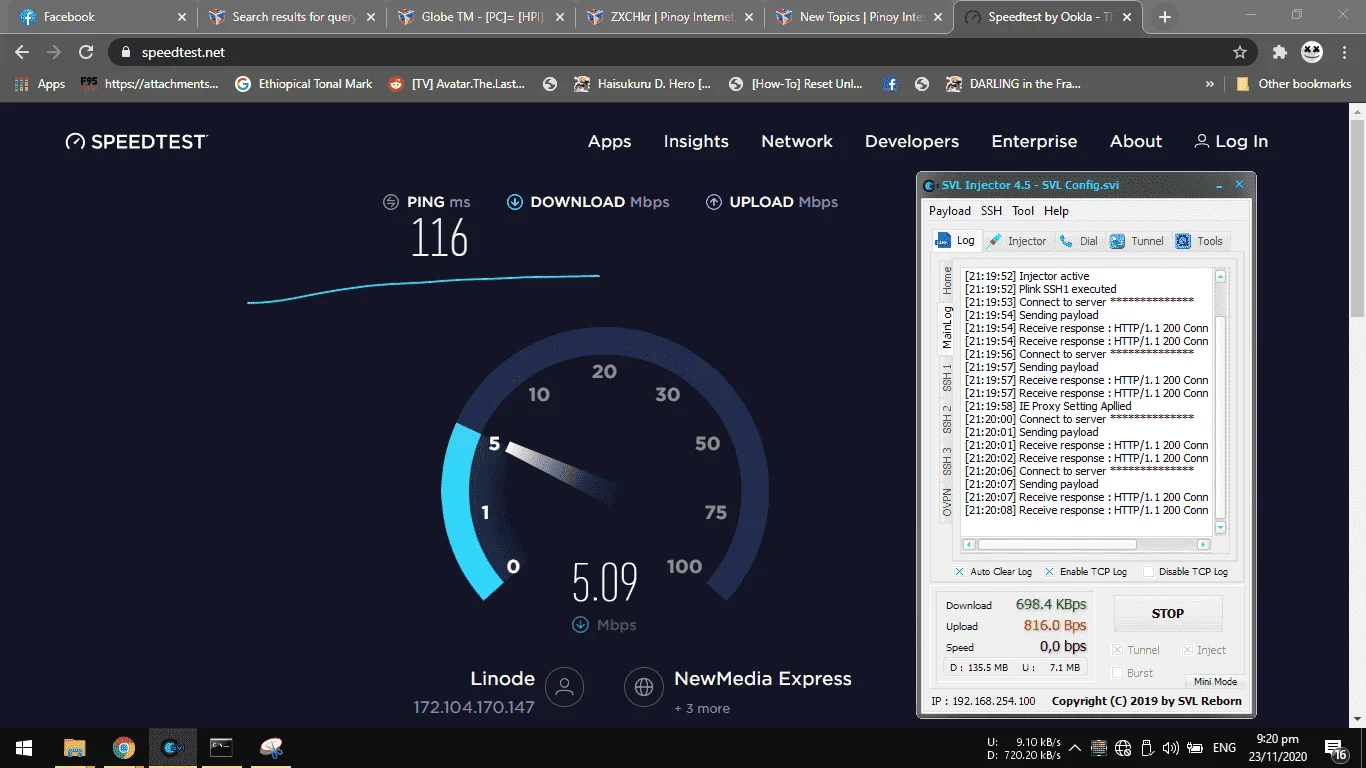1366x768 pixels.
Task: Open the Chrome extensions puzzle icon
Action: click(1279, 52)
